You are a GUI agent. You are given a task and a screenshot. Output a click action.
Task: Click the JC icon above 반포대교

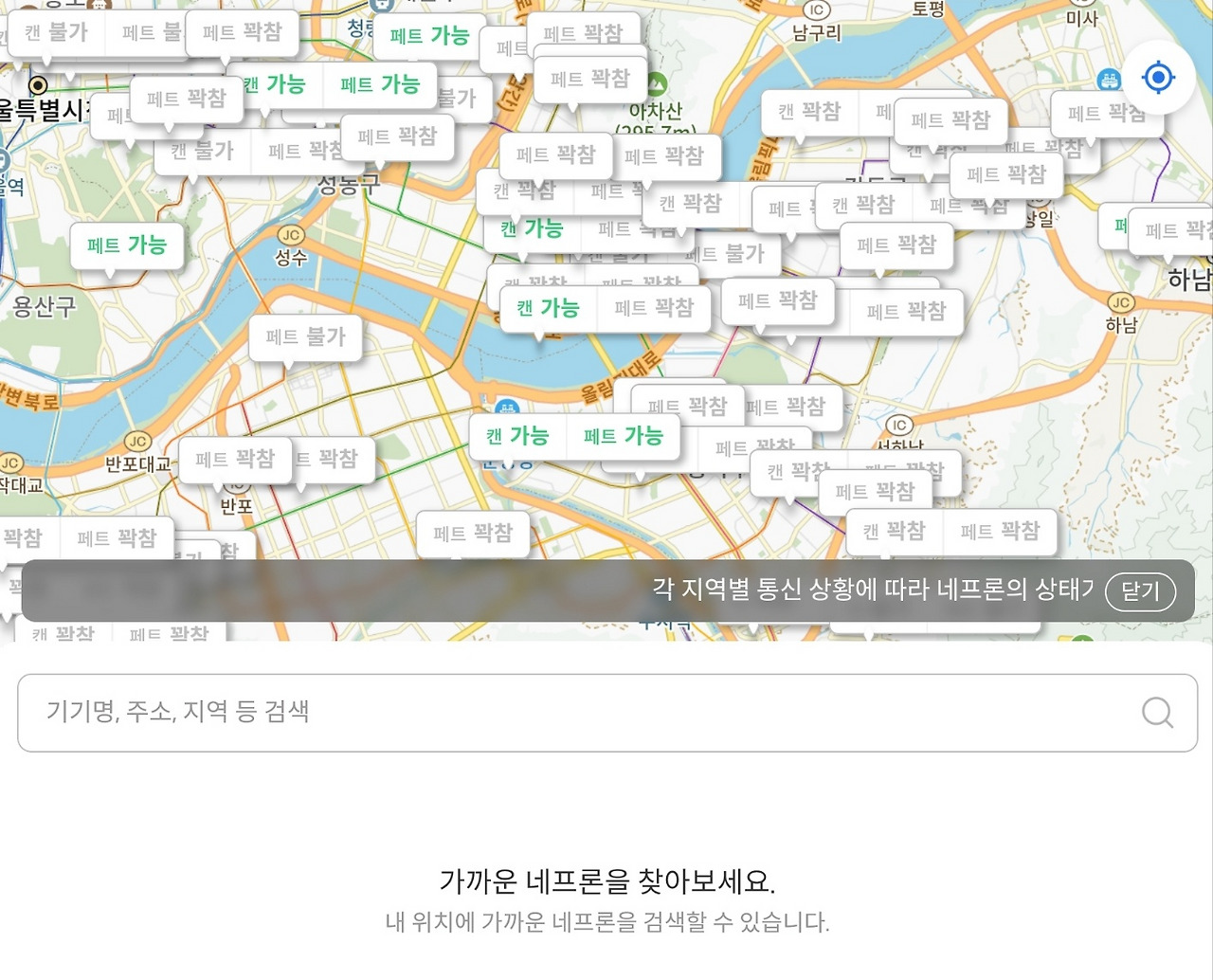[137, 441]
